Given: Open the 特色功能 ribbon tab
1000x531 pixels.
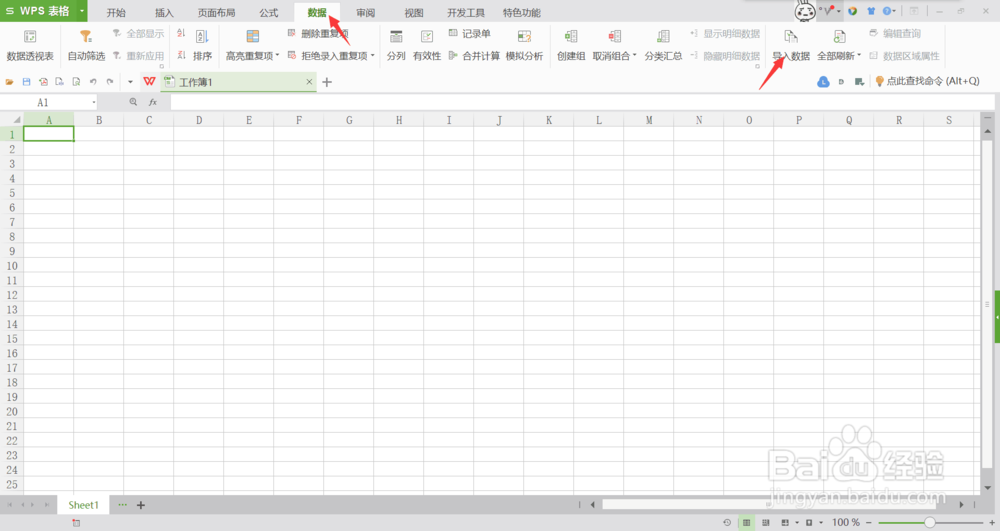Looking at the screenshot, I should 522,13.
